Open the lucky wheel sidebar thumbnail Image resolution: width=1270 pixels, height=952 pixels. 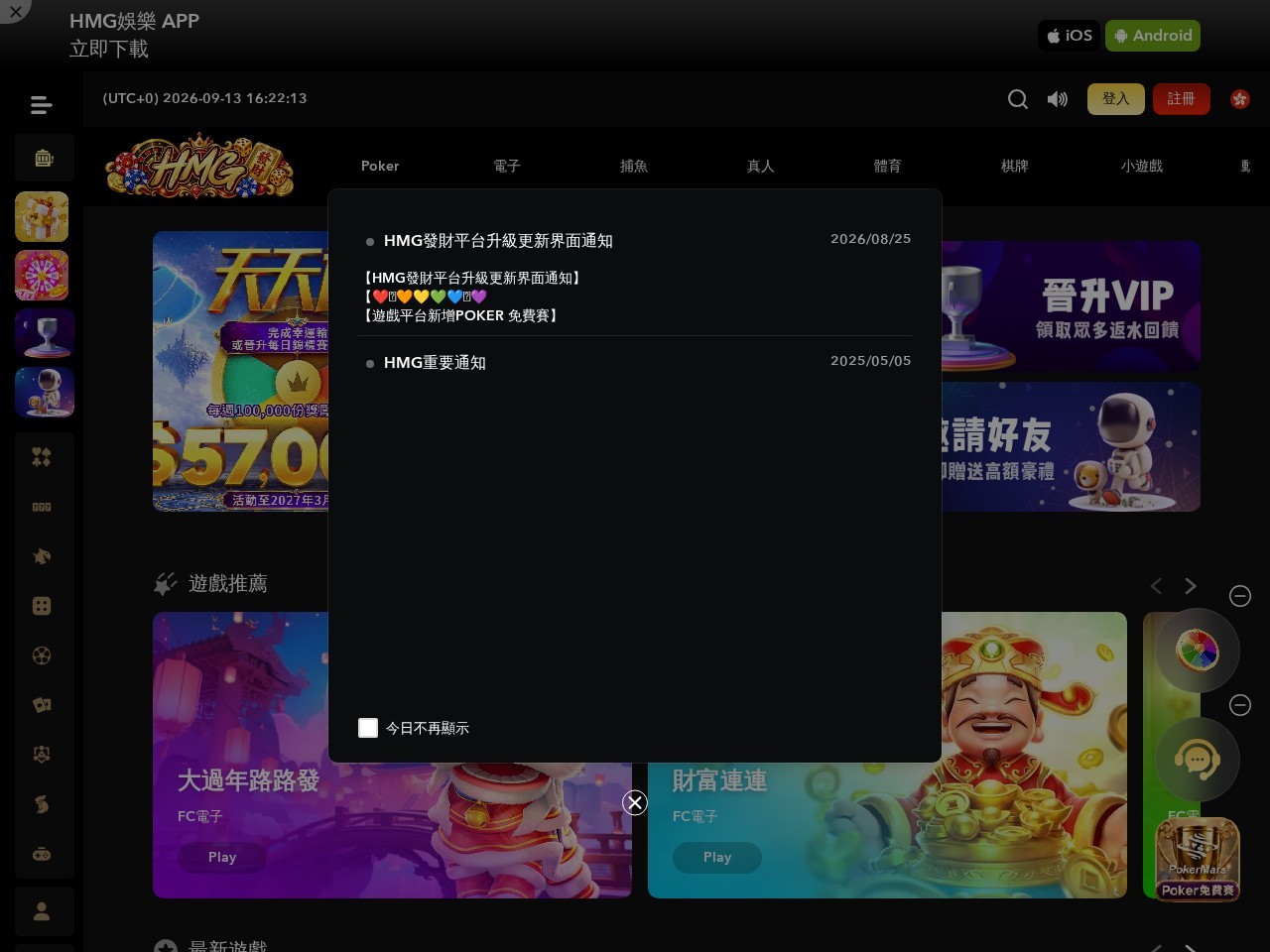tap(42, 275)
